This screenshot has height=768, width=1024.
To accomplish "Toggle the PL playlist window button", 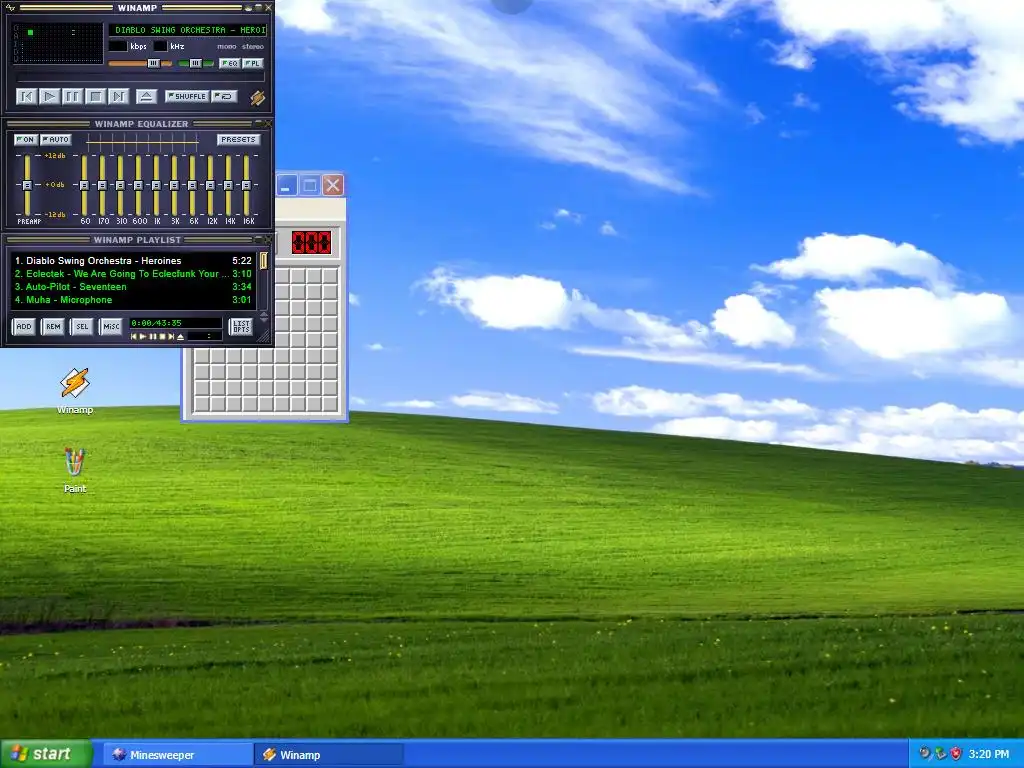I will click(x=253, y=63).
